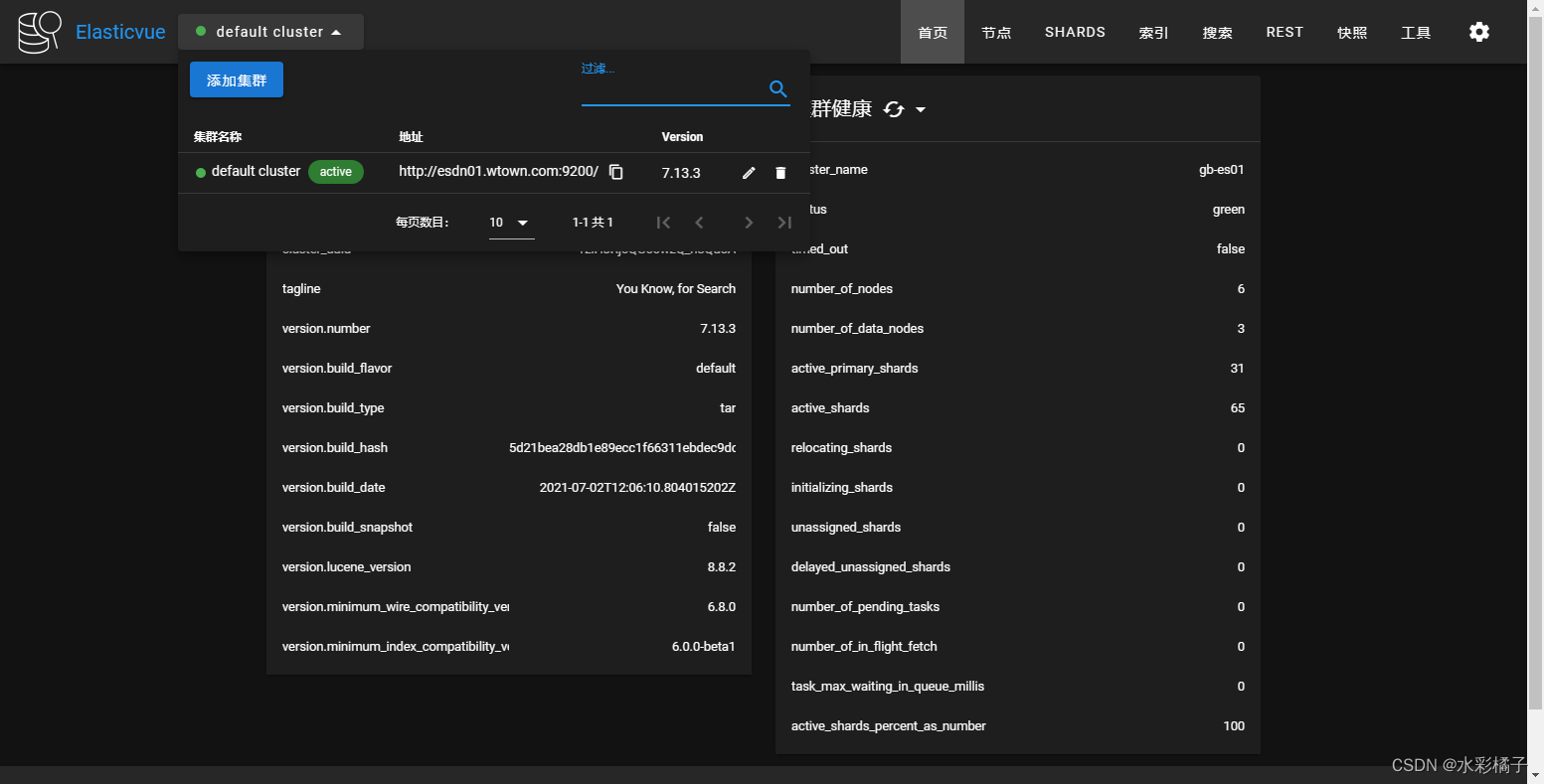Image resolution: width=1544 pixels, height=784 pixels.
Task: Open the 搜索 tab
Action: 1217,32
